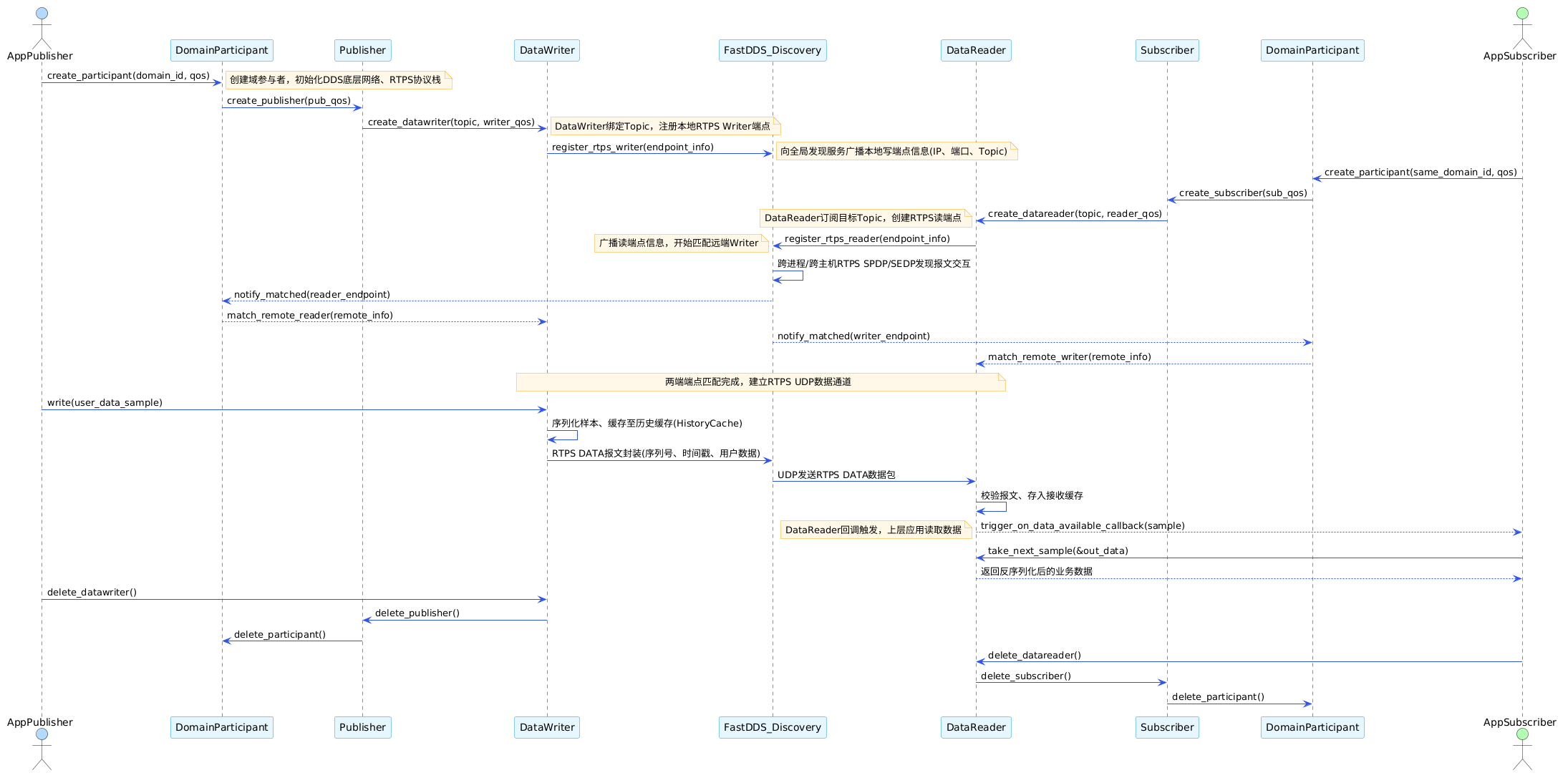Image resolution: width=1568 pixels, height=778 pixels.
Task: Click the write(user_data_sample) message label
Action: pyautogui.click(x=105, y=403)
